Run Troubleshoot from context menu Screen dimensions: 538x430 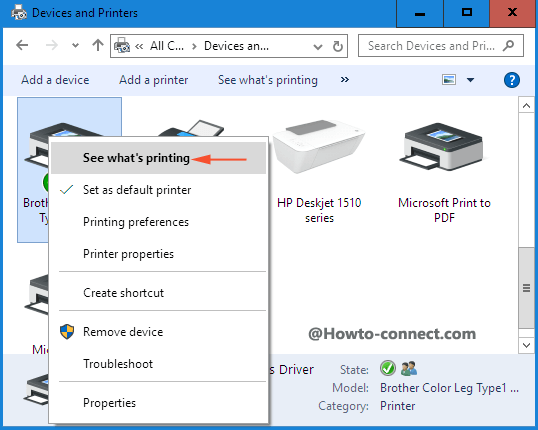point(158,364)
